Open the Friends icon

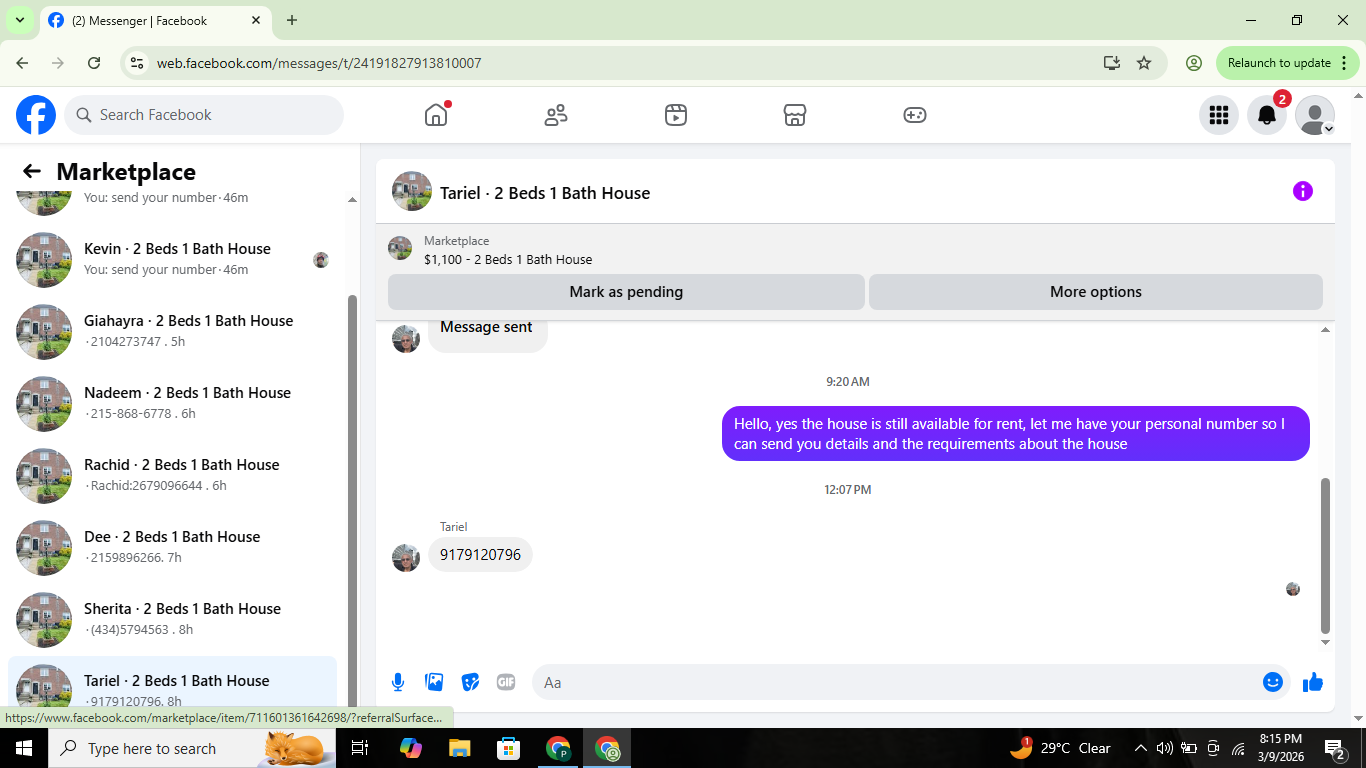coord(556,115)
